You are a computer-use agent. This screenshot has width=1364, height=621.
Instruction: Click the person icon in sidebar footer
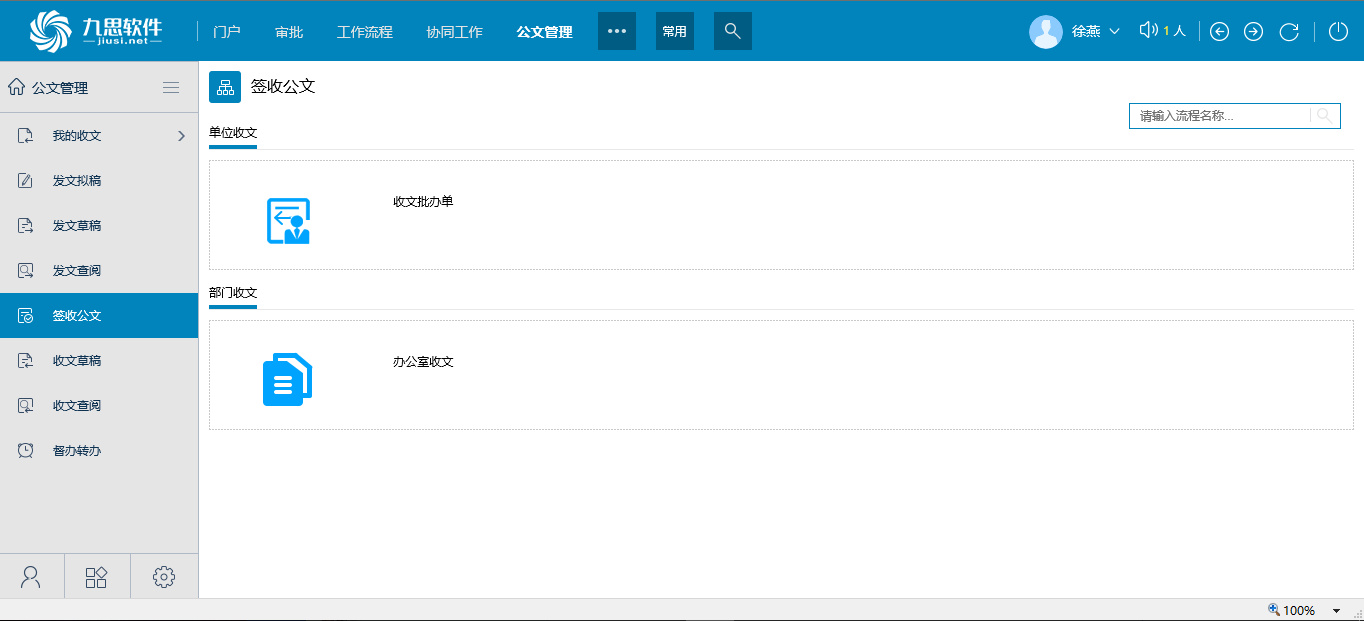pos(31,577)
